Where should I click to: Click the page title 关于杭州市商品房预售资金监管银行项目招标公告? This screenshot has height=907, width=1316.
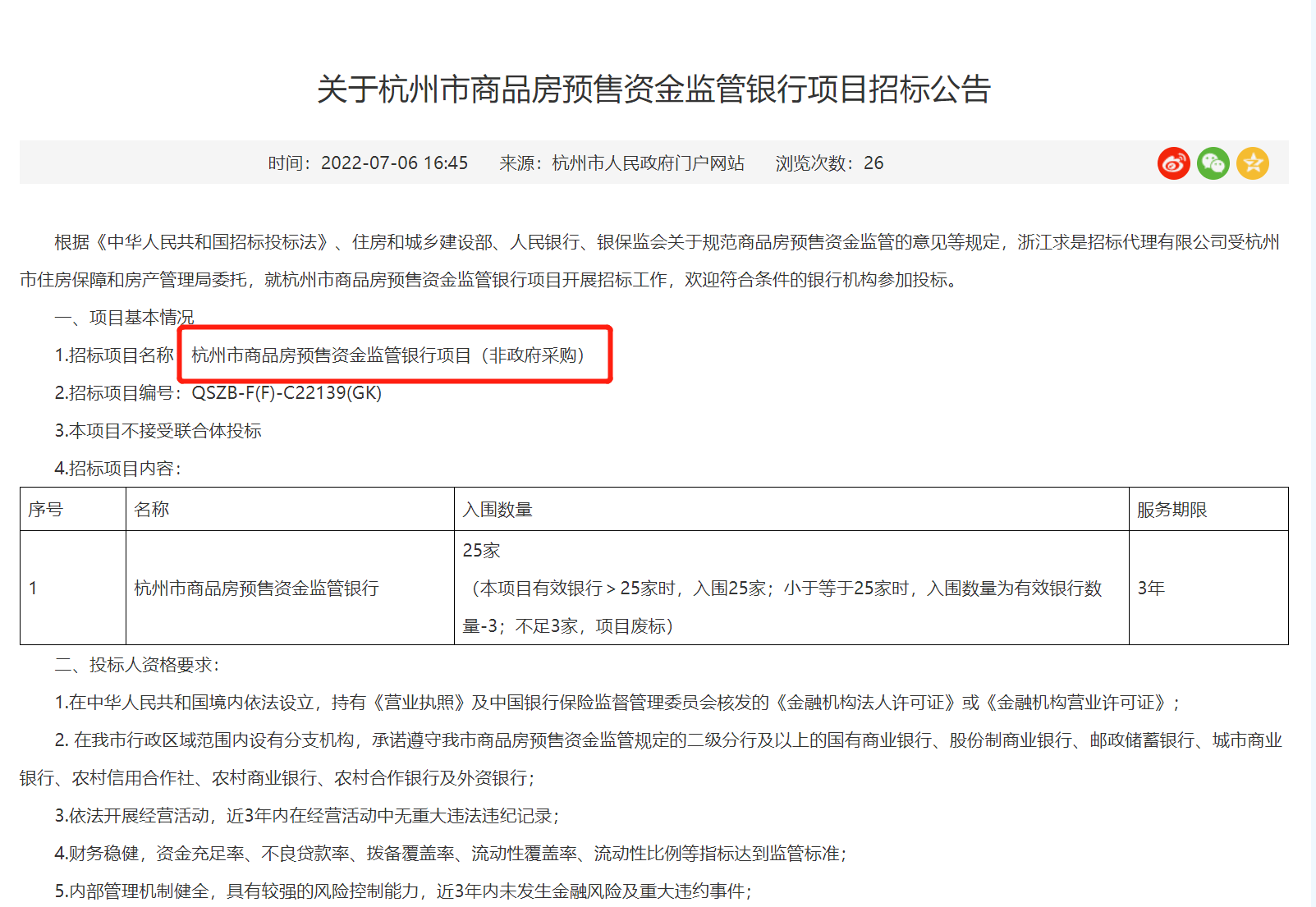click(654, 89)
